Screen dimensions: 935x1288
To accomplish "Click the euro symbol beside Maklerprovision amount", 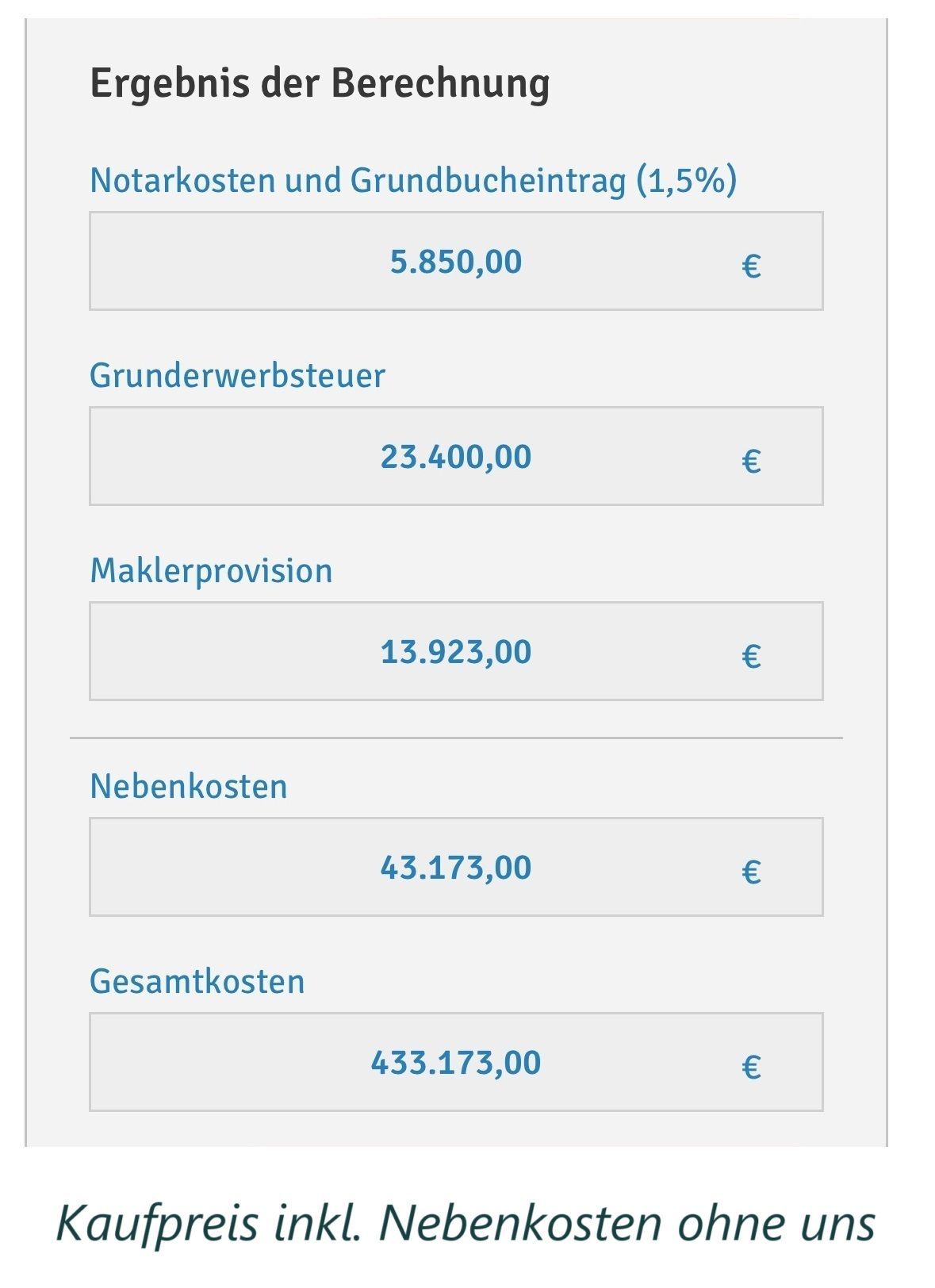I will (x=751, y=656).
